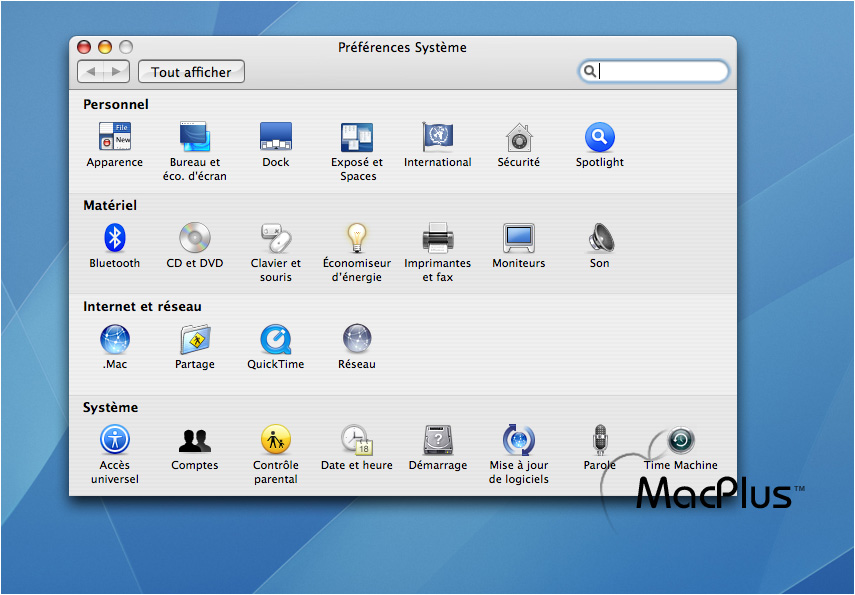Click the Tout afficher button
Screen dimensions: 855x595
[191, 71]
